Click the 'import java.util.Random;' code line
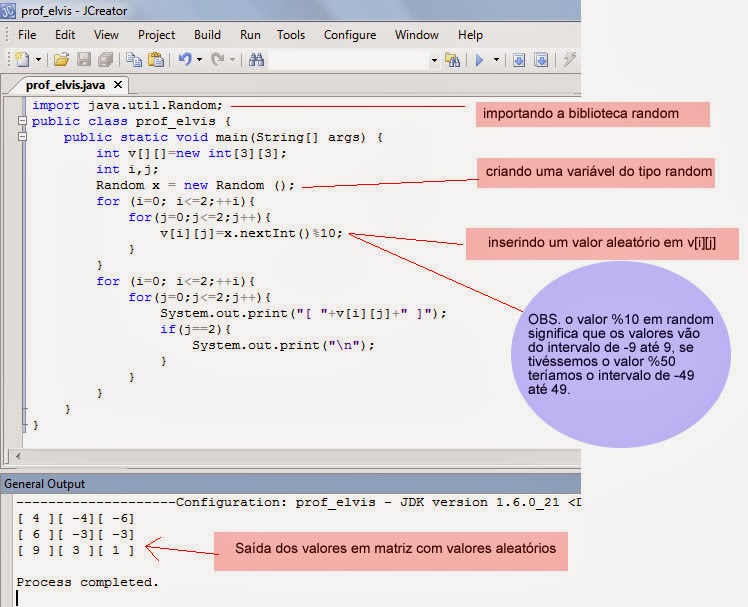 [127, 105]
